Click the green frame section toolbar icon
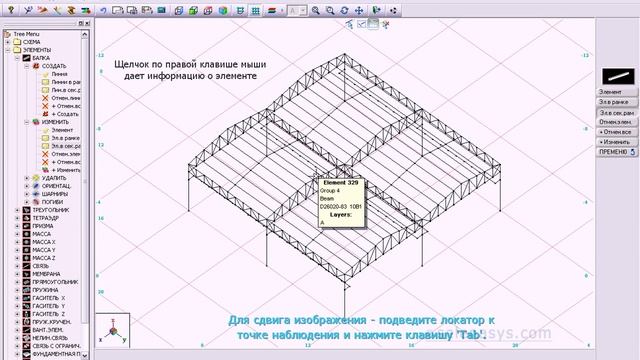This screenshot has height=360, width=640. tap(240, 10)
